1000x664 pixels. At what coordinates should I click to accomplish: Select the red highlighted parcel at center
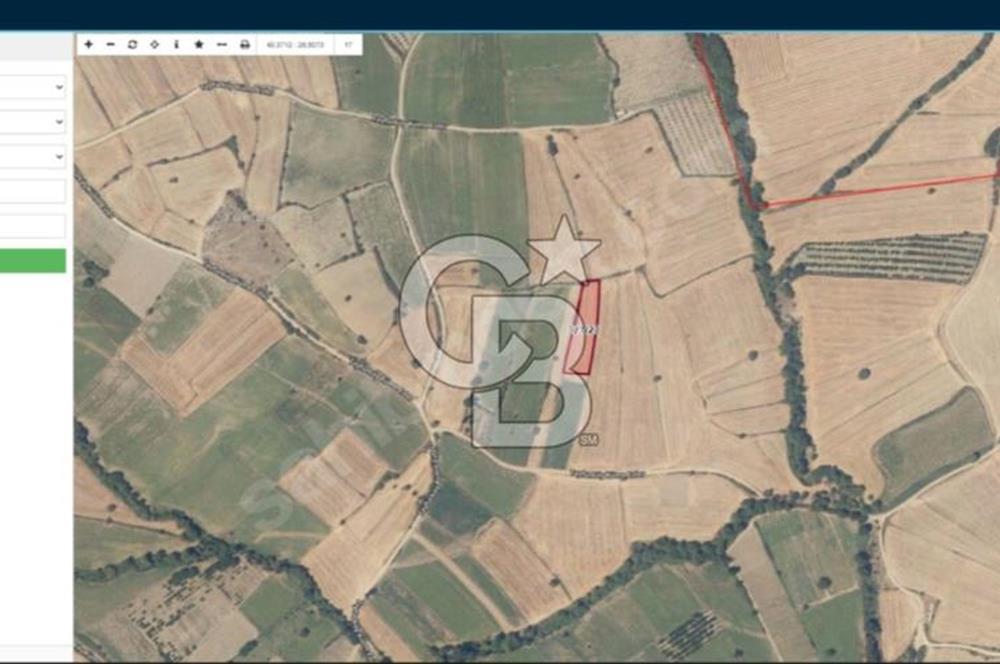[x=582, y=327]
